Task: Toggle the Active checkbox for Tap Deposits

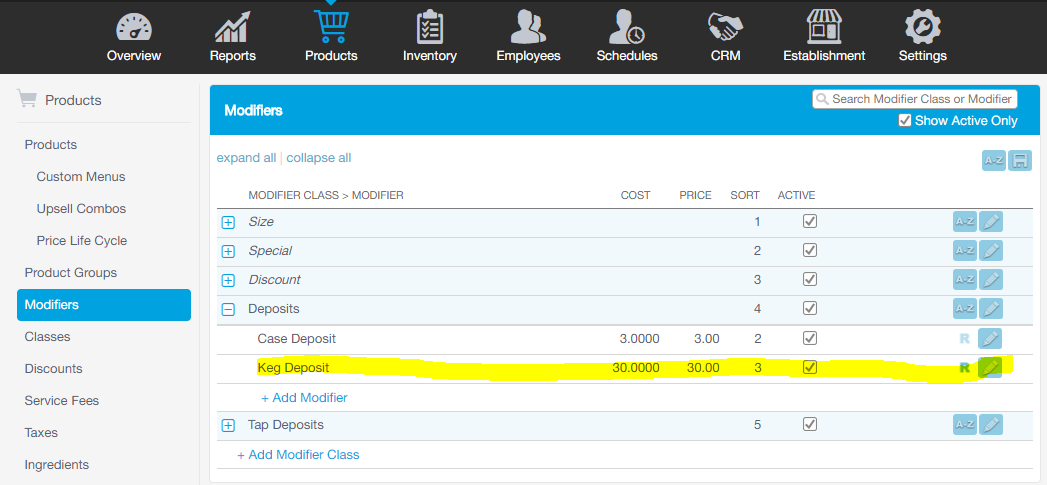Action: point(810,424)
